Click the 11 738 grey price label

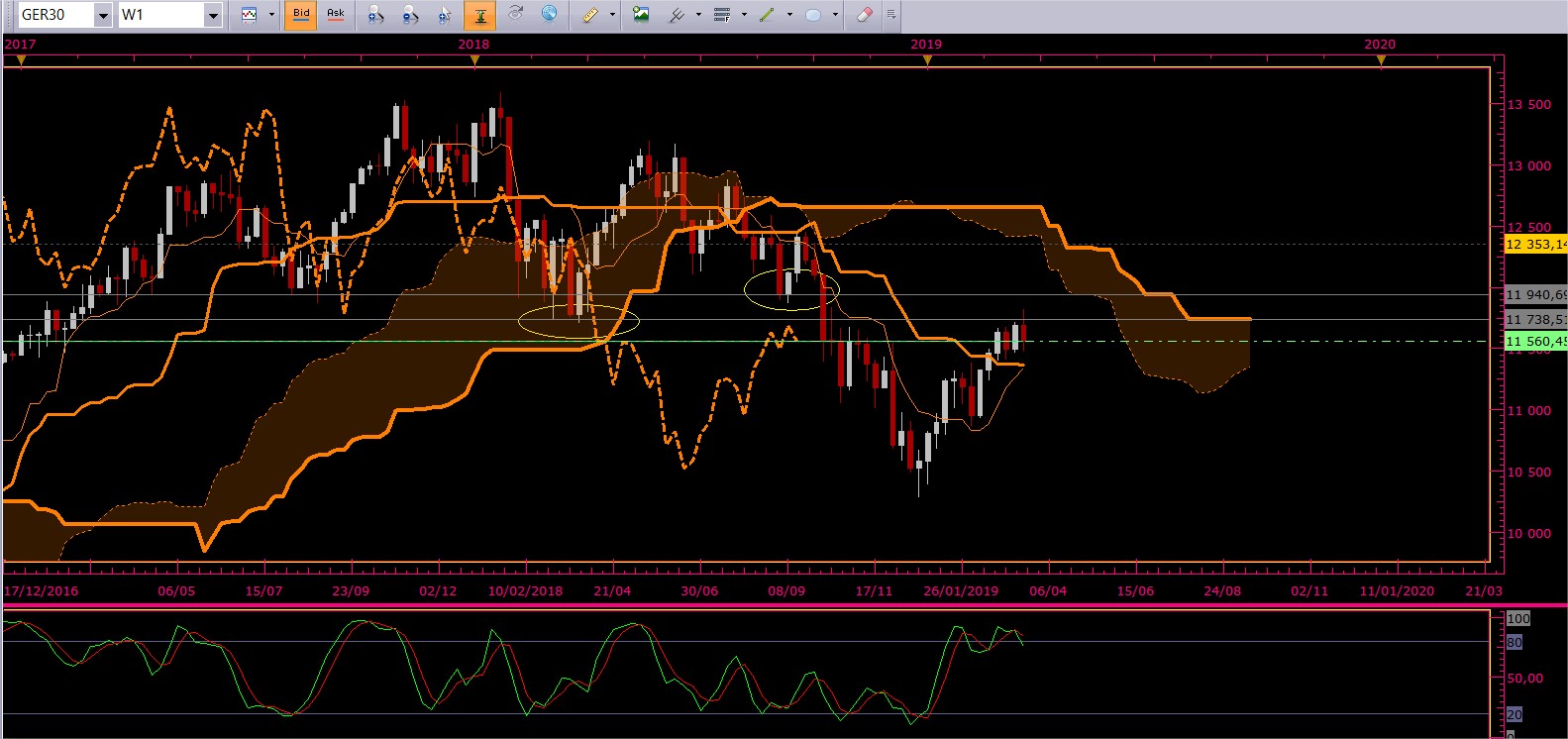pyautogui.click(x=1535, y=319)
